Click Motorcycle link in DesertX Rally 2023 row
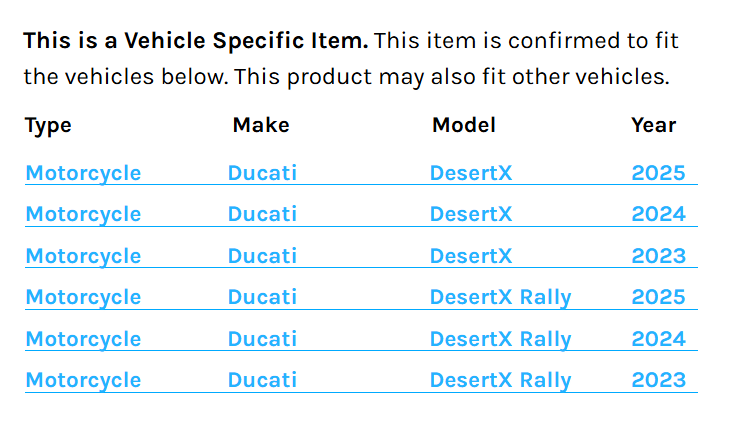732x427 pixels. coord(83,380)
